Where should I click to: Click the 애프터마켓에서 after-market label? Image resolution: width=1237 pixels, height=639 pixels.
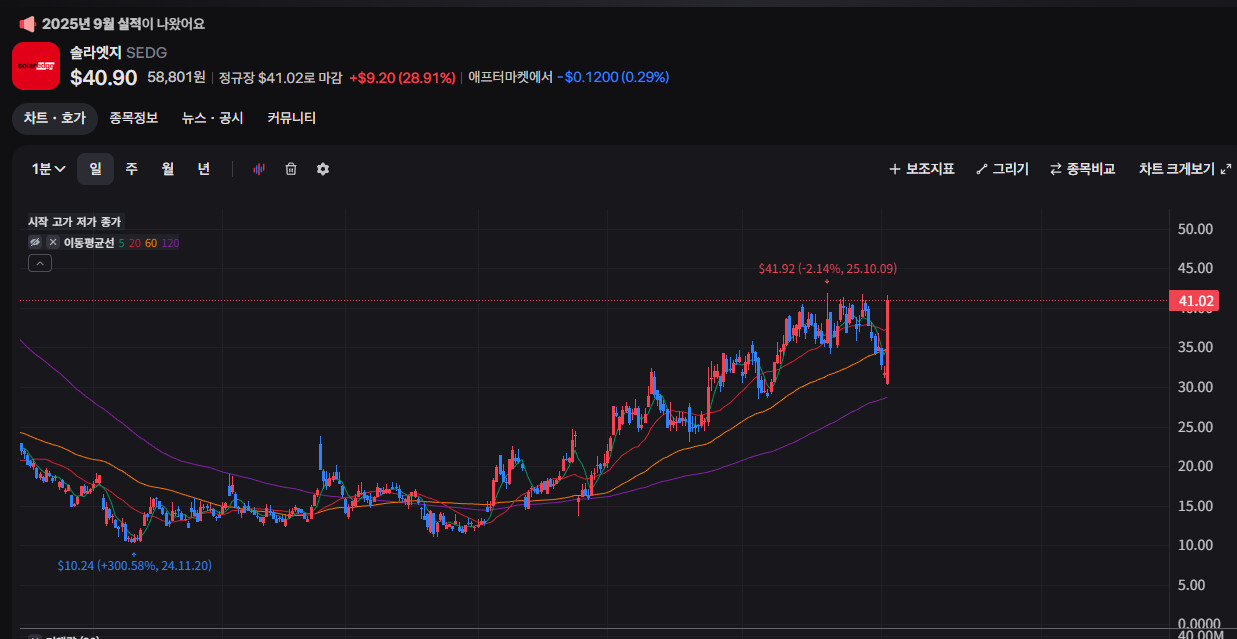(x=510, y=77)
